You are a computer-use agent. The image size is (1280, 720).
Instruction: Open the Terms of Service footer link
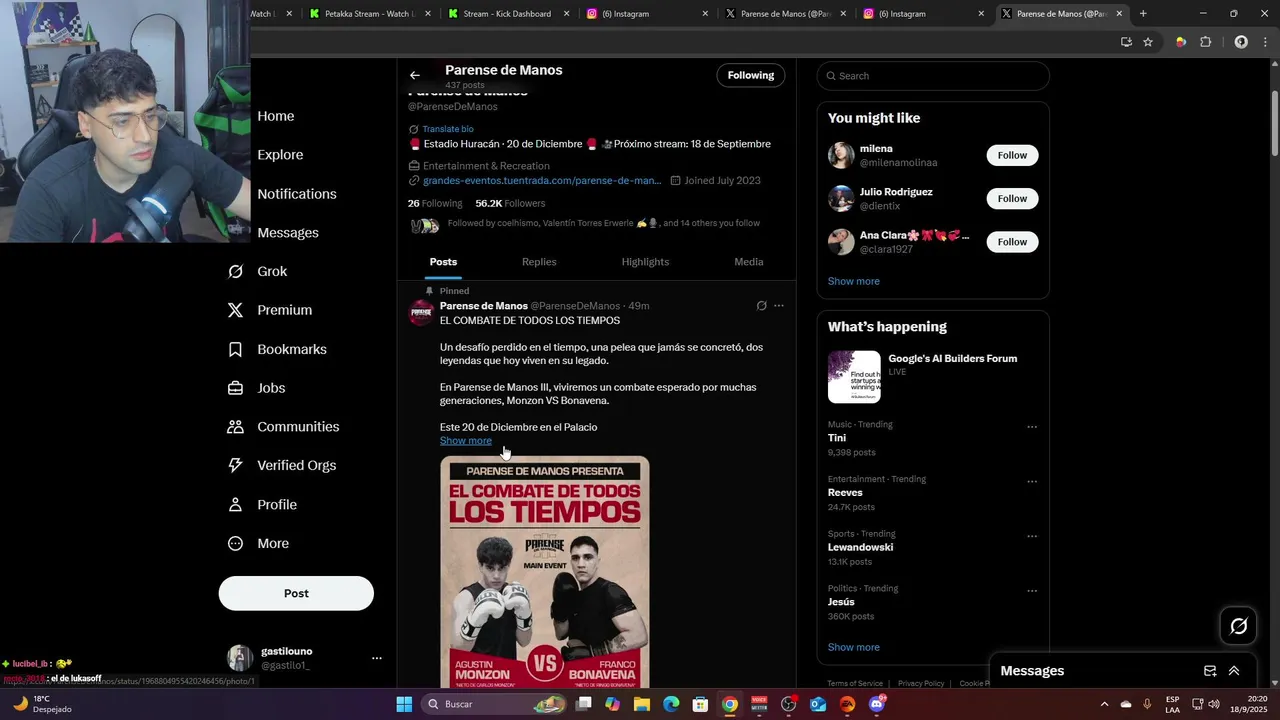coord(855,684)
